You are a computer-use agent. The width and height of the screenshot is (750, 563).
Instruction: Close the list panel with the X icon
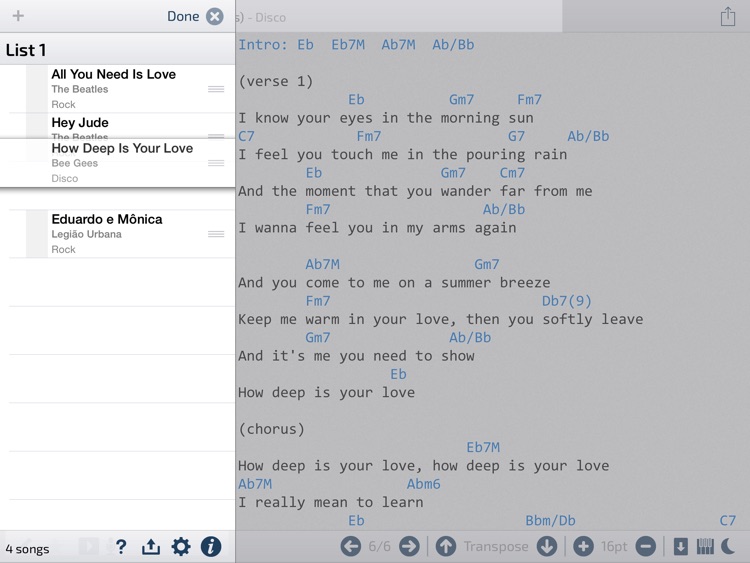tap(215, 16)
